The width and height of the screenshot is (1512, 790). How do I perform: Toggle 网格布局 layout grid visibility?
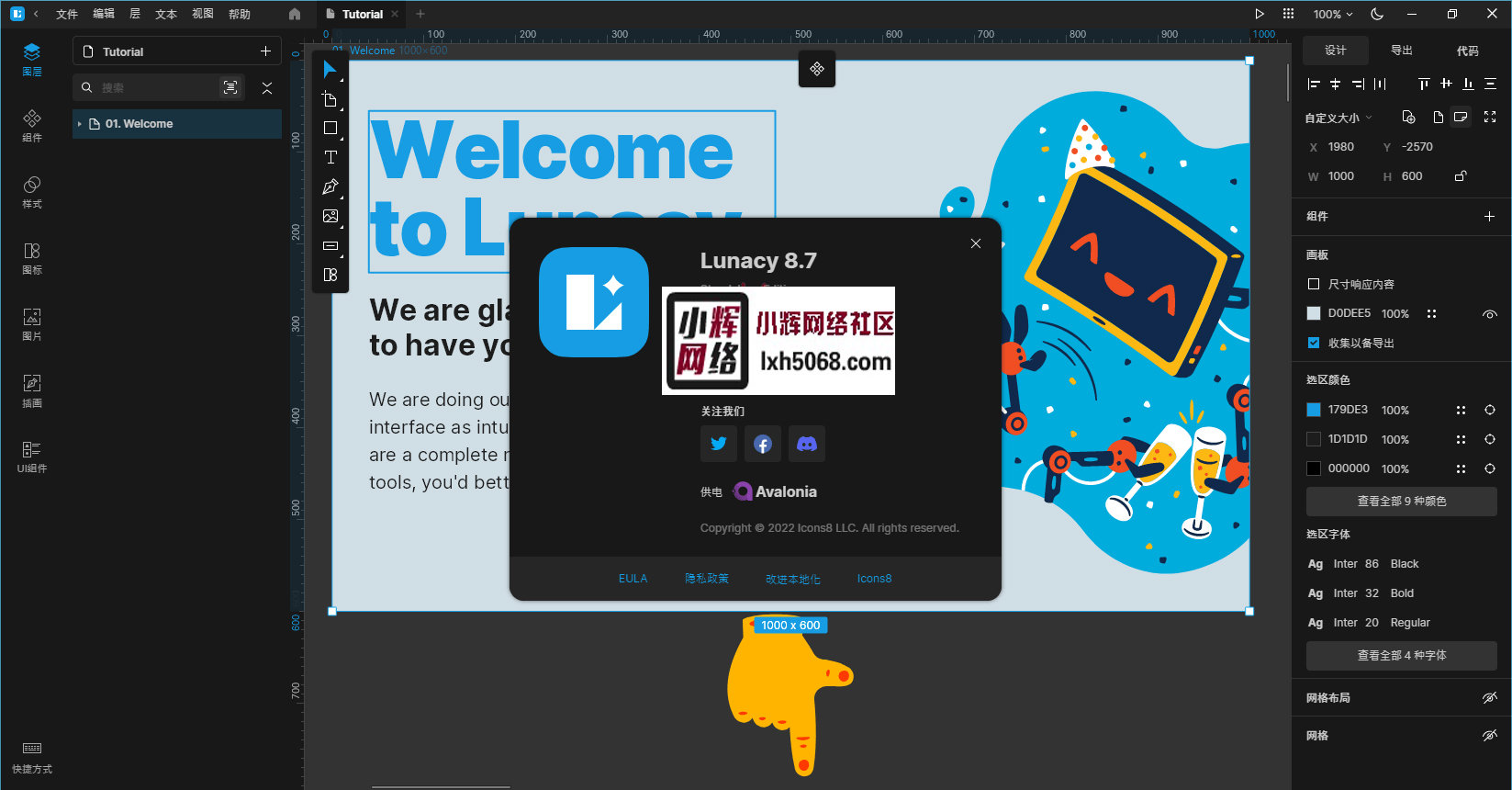1489,698
